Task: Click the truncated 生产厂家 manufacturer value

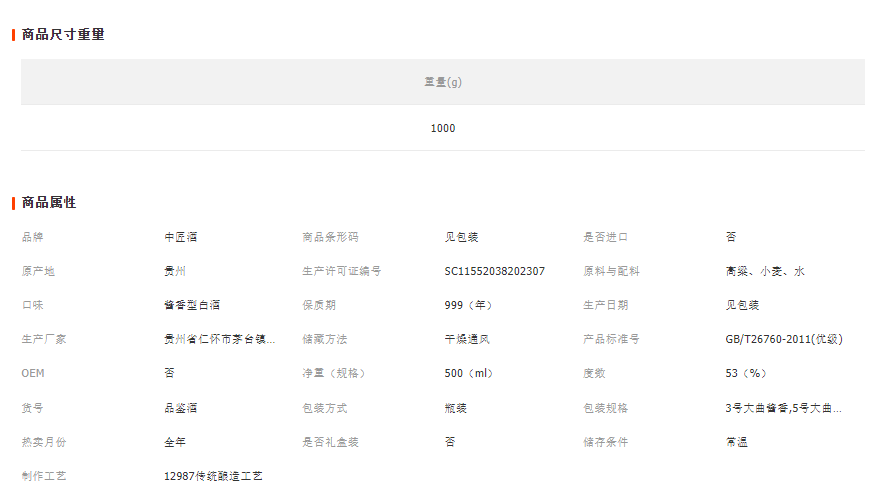Action: [219, 339]
